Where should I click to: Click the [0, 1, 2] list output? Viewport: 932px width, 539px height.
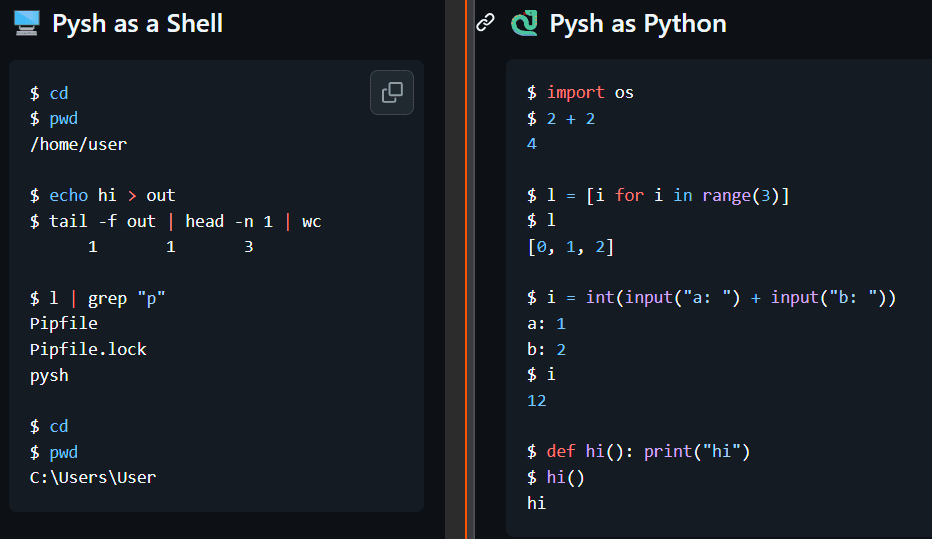click(x=570, y=246)
